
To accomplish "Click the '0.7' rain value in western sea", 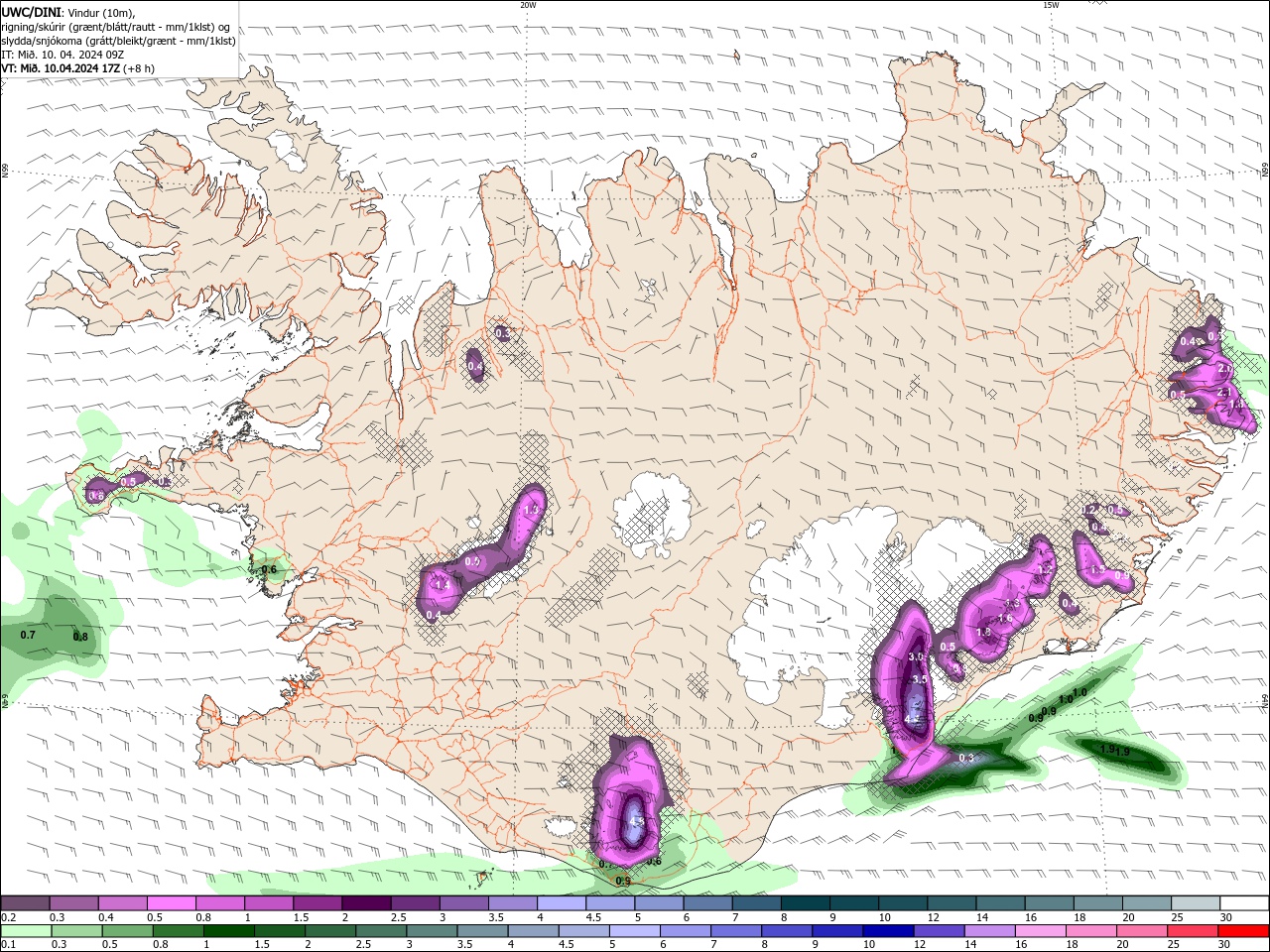I will pyautogui.click(x=28, y=635).
